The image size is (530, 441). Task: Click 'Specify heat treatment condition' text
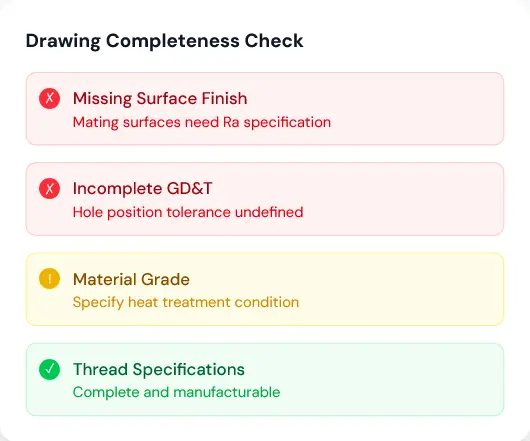point(186,302)
